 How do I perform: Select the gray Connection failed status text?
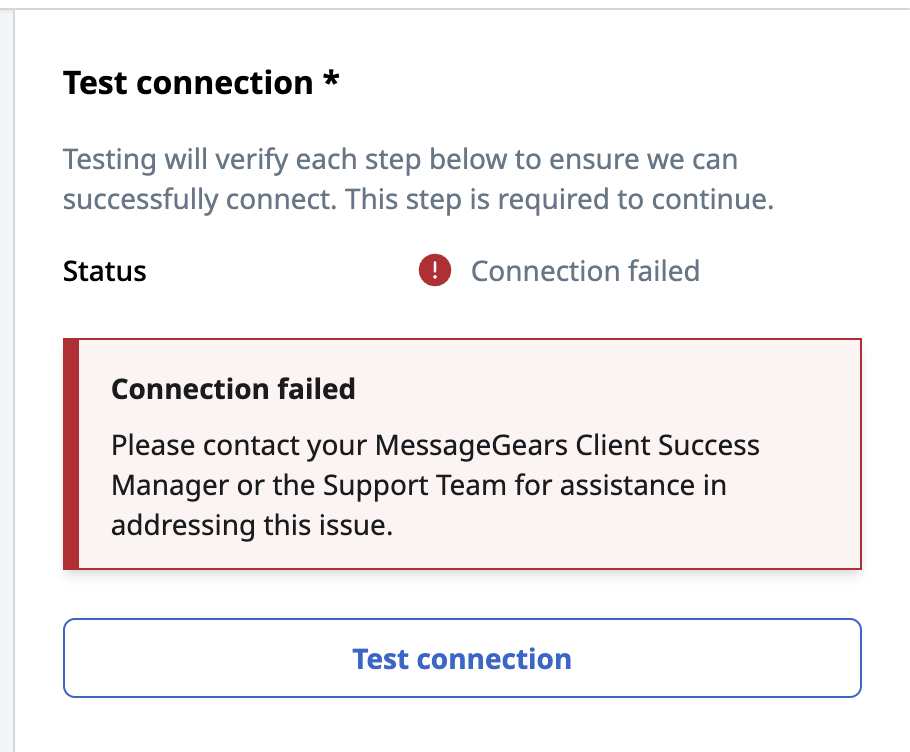tap(585, 271)
